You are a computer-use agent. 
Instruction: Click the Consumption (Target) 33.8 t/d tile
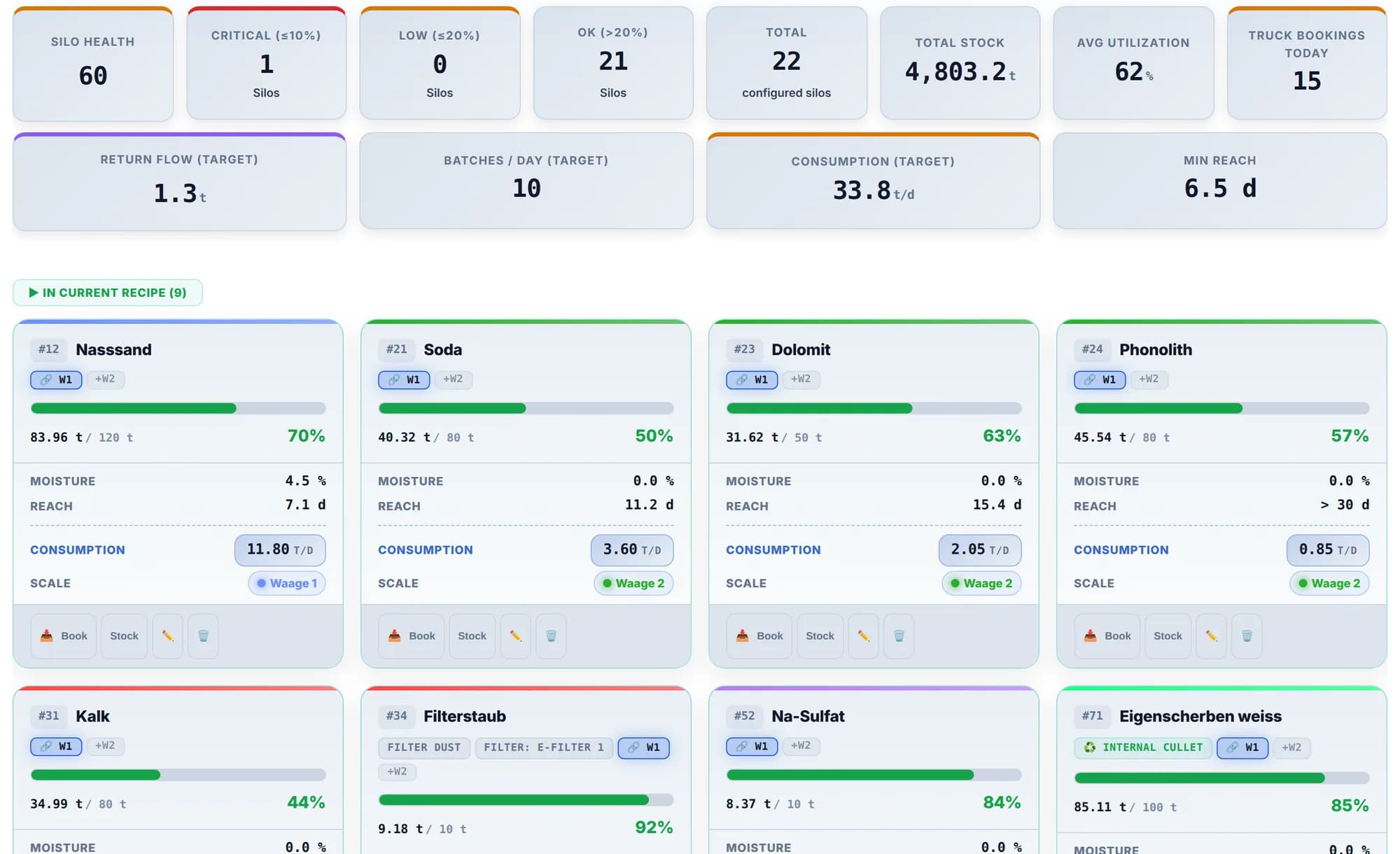(x=873, y=181)
